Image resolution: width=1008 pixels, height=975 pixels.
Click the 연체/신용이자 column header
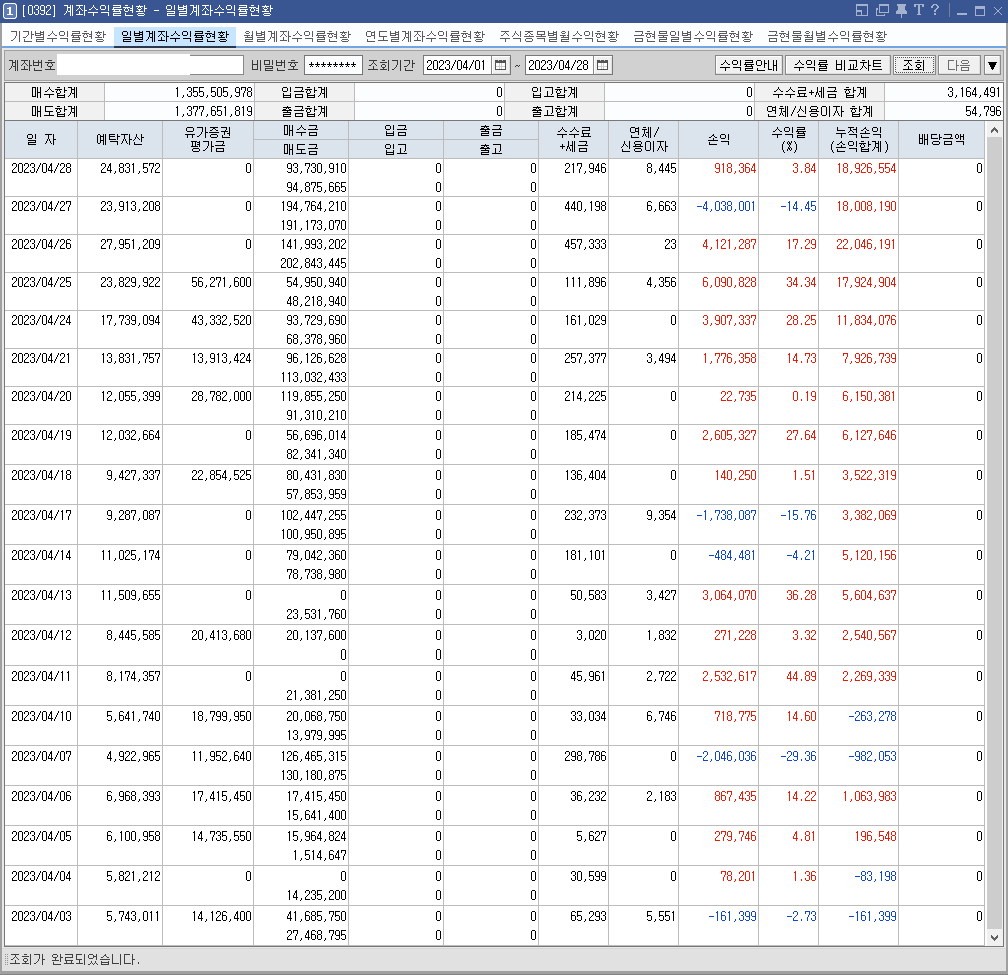click(644, 139)
